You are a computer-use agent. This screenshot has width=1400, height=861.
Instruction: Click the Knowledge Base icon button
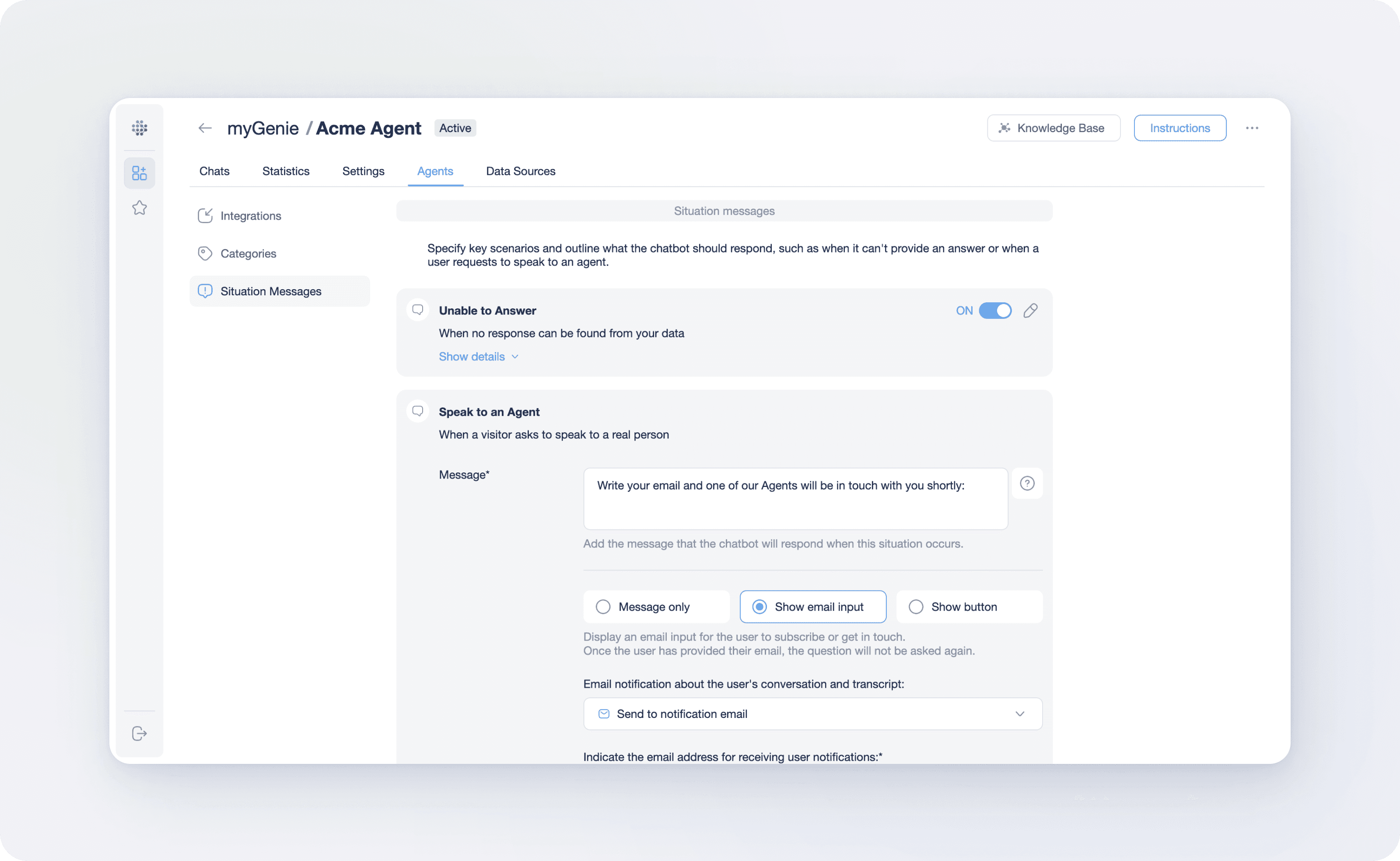(1004, 128)
